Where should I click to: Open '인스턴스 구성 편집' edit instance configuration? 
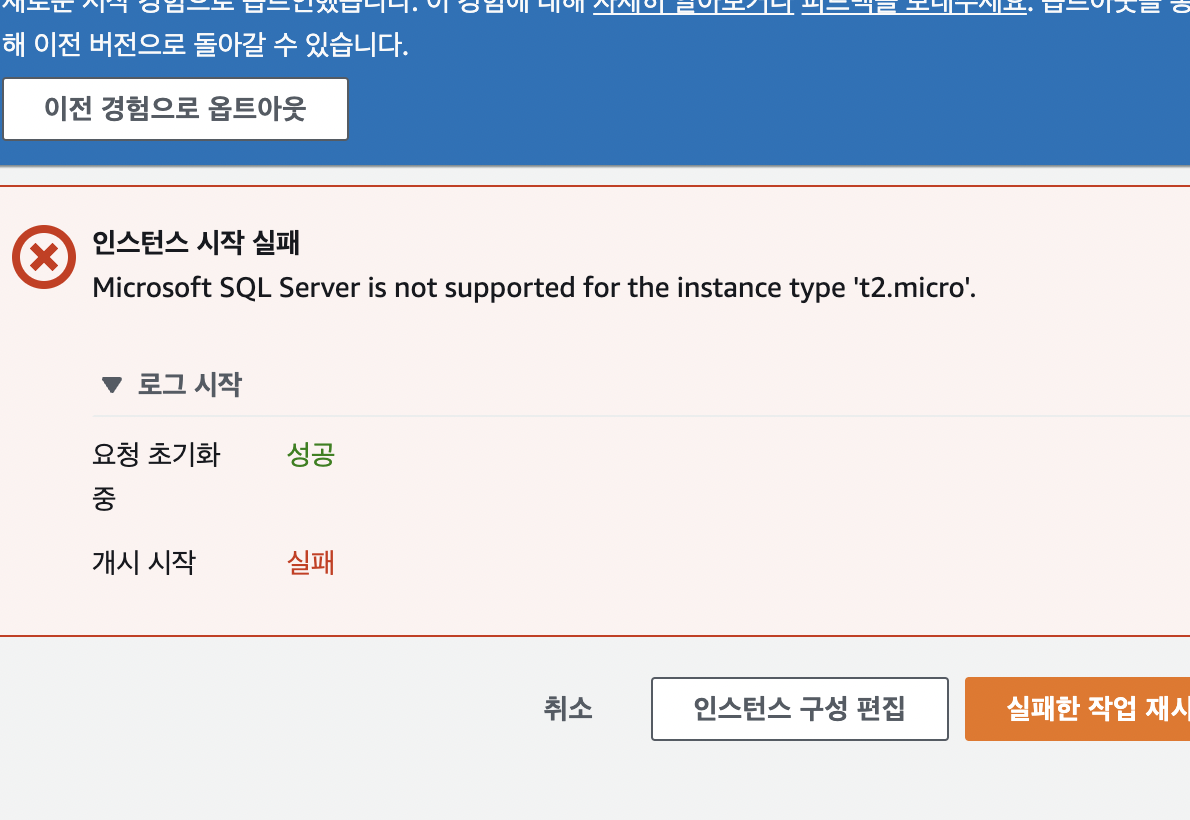pyautogui.click(x=800, y=709)
